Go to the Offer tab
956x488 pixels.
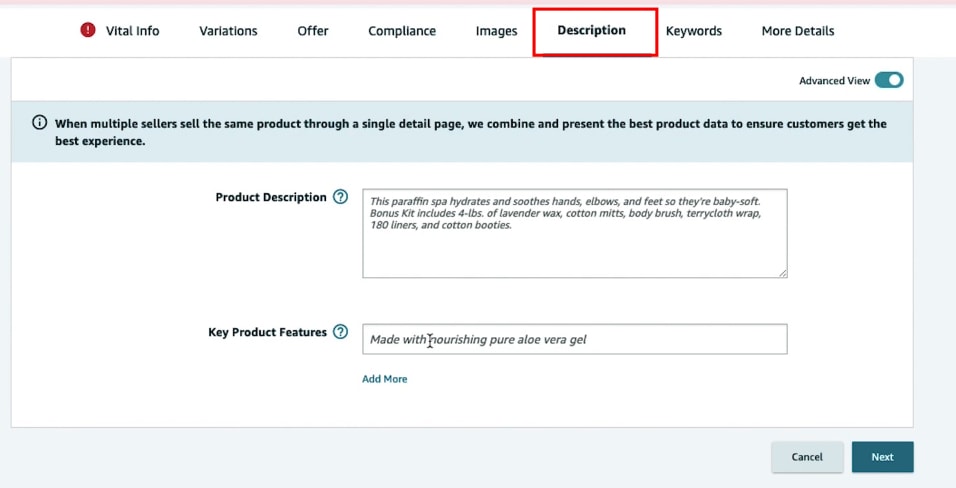[313, 31]
